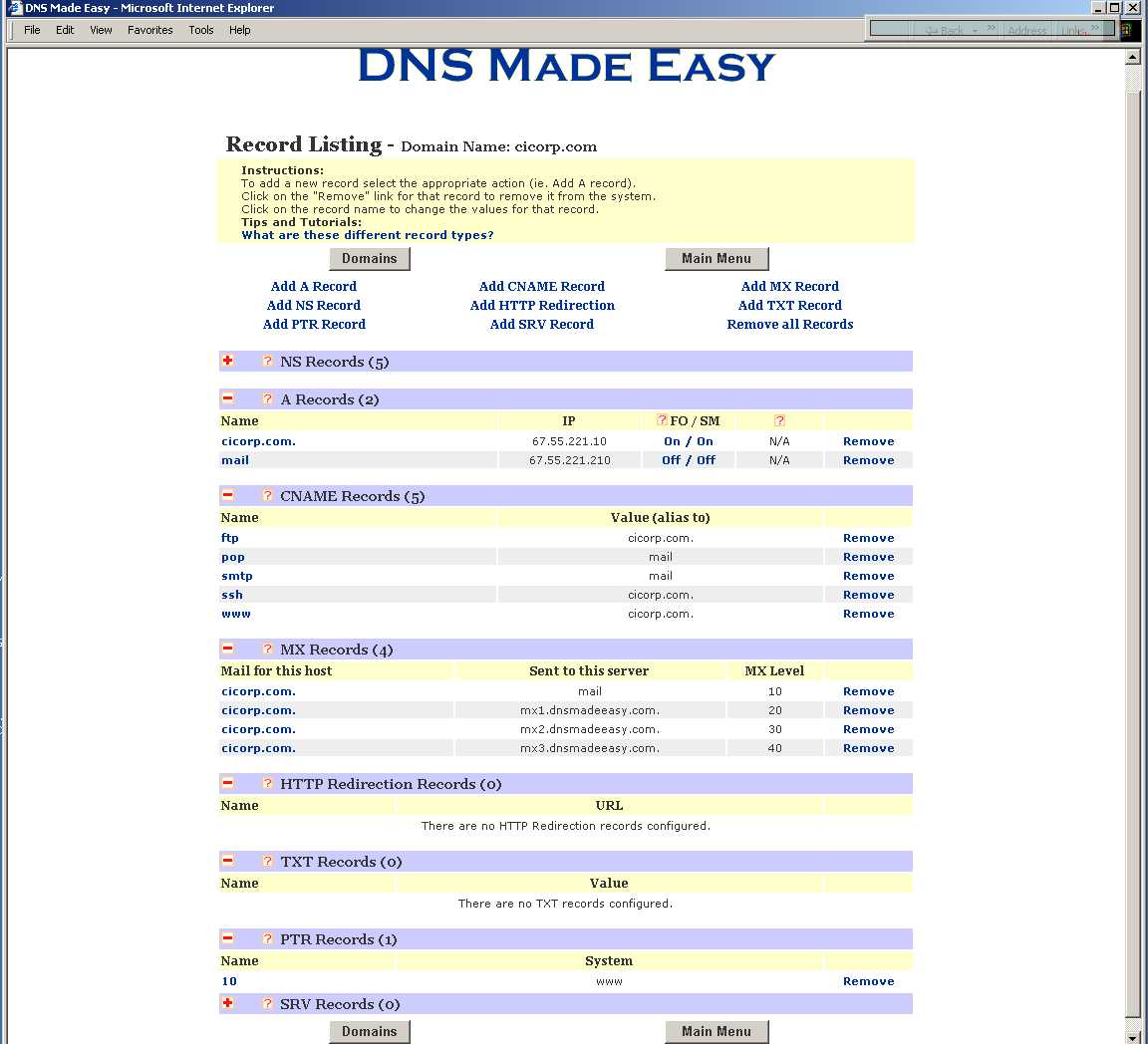Collapse the CNAME Records section

pos(227,495)
